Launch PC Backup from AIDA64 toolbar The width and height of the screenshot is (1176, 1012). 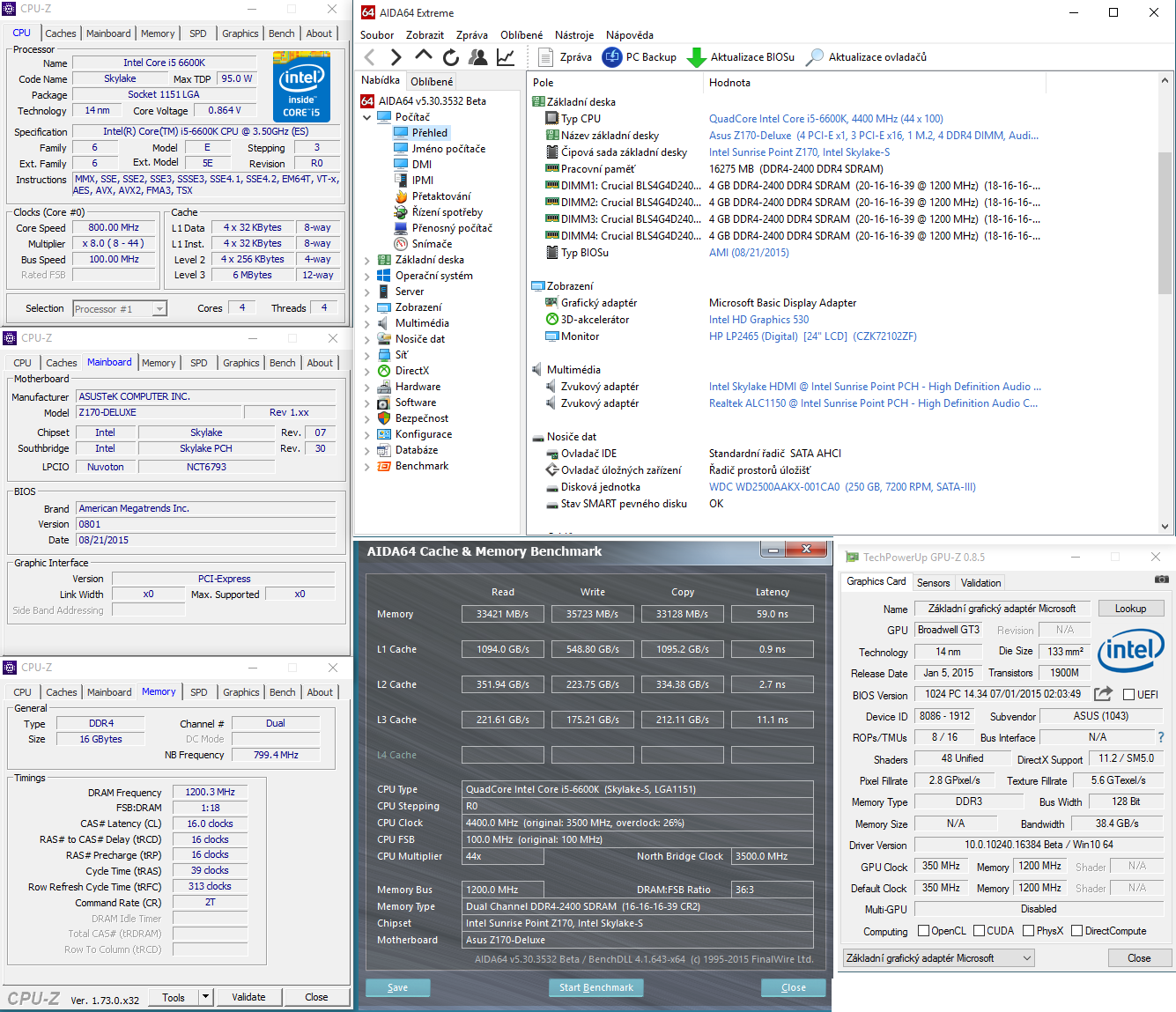pos(640,57)
